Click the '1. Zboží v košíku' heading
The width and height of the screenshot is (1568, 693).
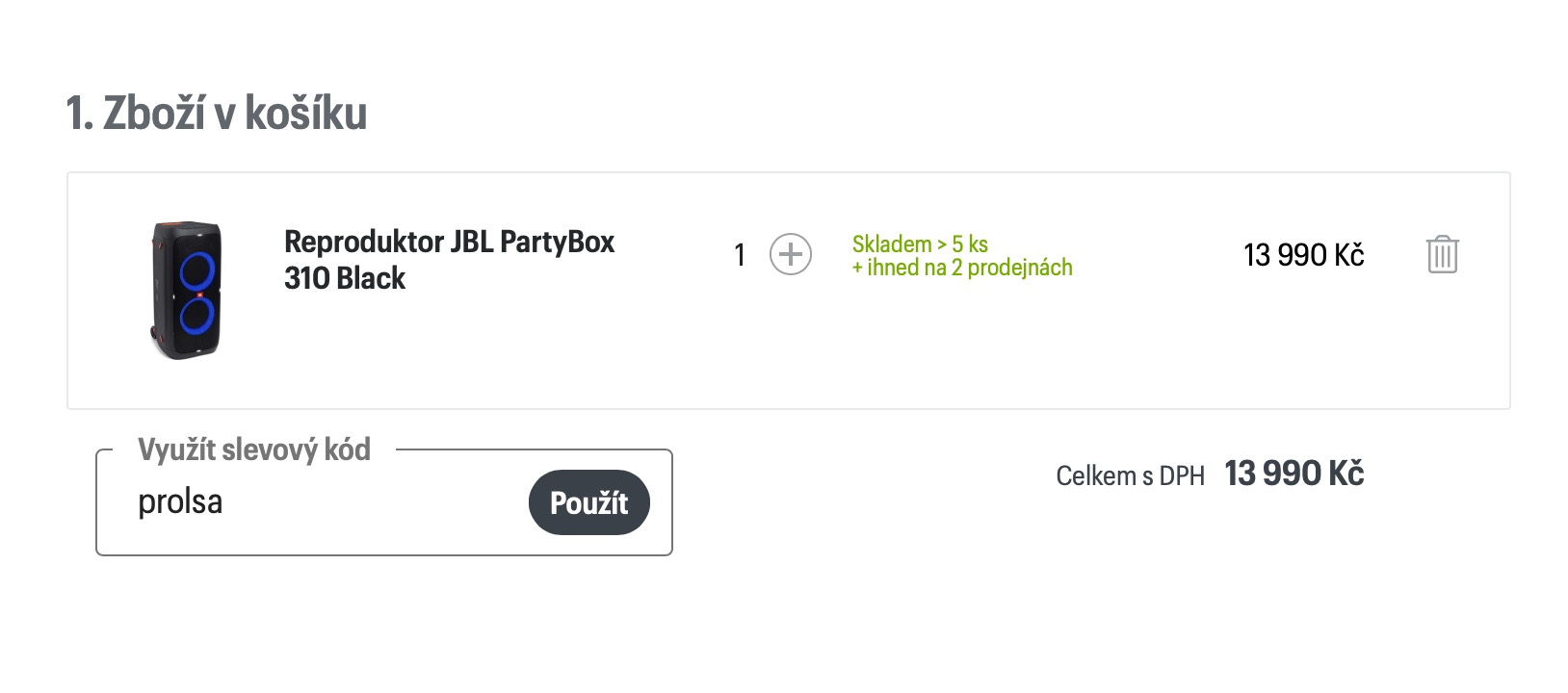pos(217,114)
